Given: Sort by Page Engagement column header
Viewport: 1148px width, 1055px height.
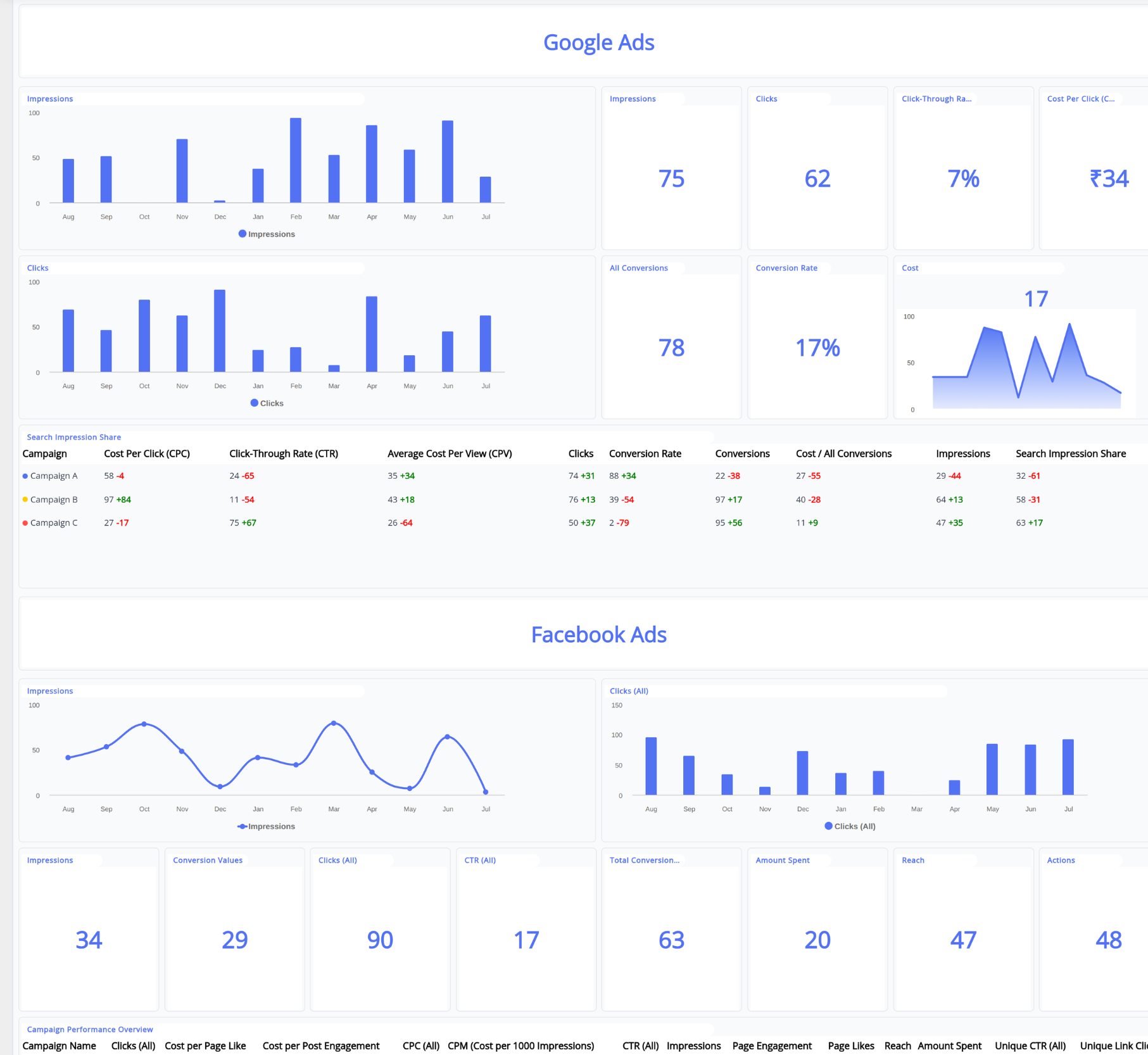Looking at the screenshot, I should point(772,1046).
